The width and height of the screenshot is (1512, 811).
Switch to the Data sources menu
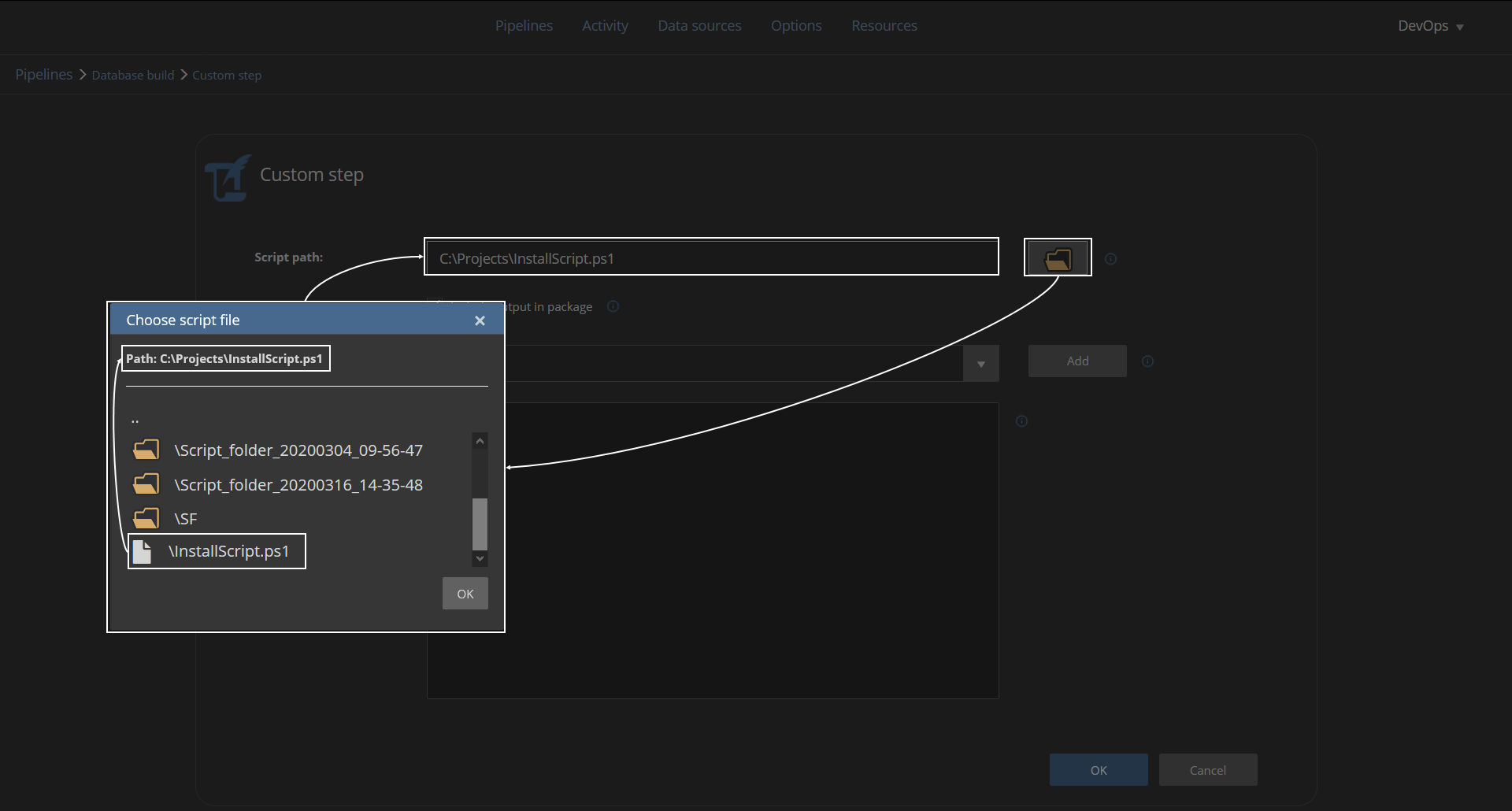click(x=699, y=26)
